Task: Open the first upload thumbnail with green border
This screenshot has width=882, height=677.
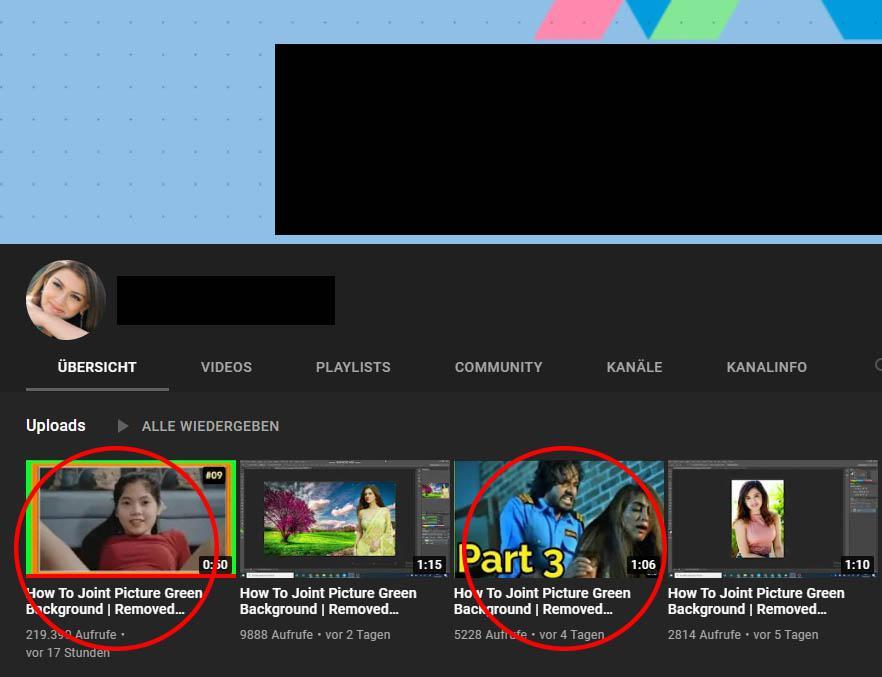Action: 128,517
